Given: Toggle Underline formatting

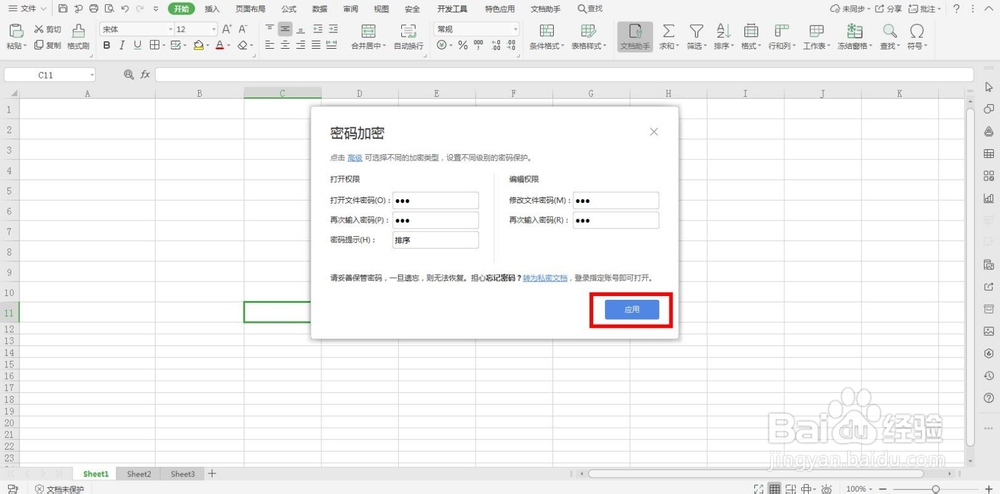Looking at the screenshot, I should pyautogui.click(x=137, y=45).
